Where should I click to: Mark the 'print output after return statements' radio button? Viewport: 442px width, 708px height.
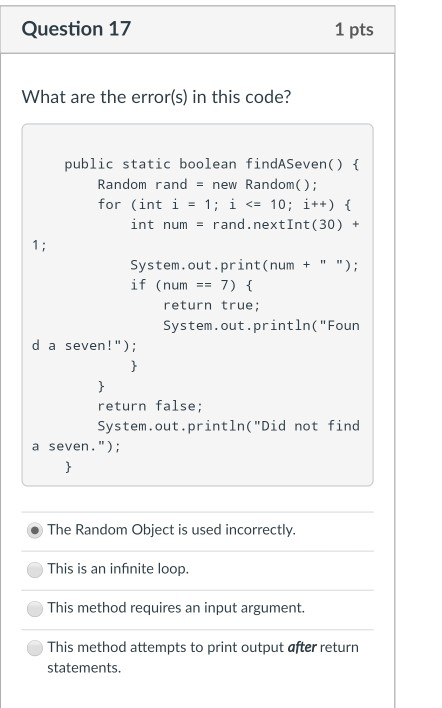pyautogui.click(x=35, y=648)
